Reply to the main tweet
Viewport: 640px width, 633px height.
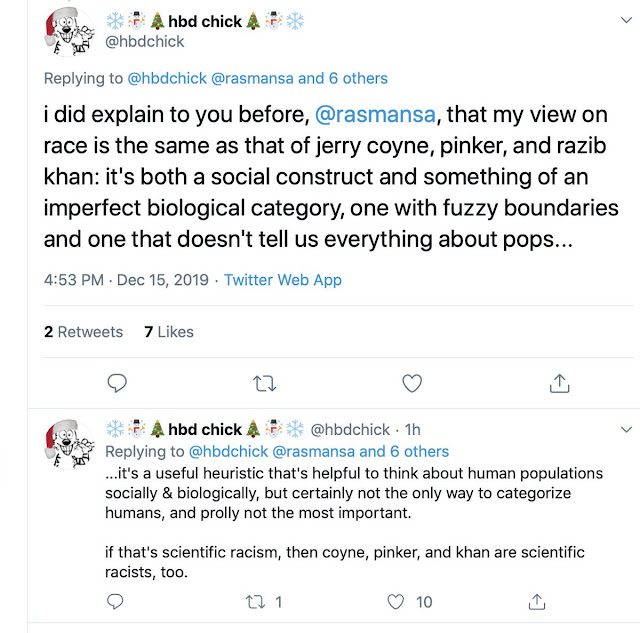(117, 382)
